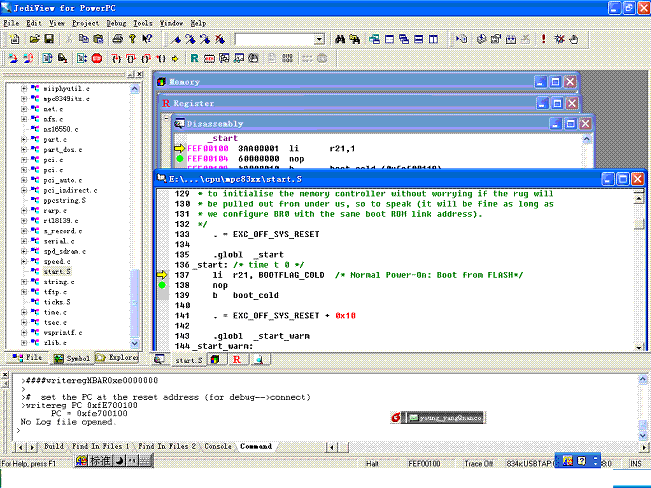651x488 pixels.
Task: Switch to the Symbol tab
Action: (71, 358)
